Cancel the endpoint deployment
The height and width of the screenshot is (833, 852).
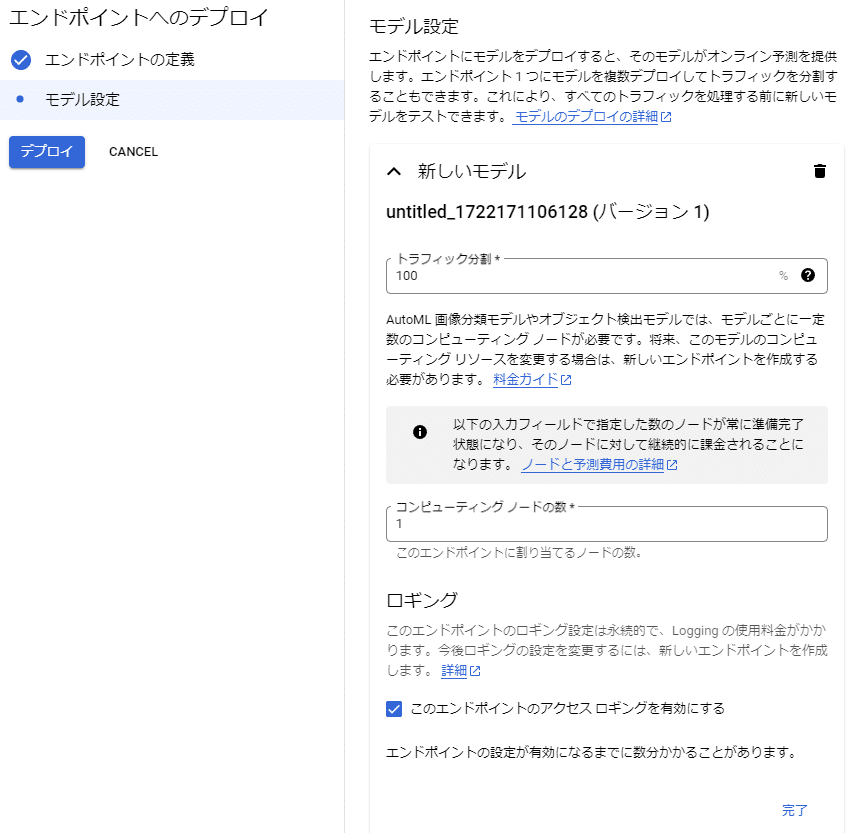click(x=133, y=152)
